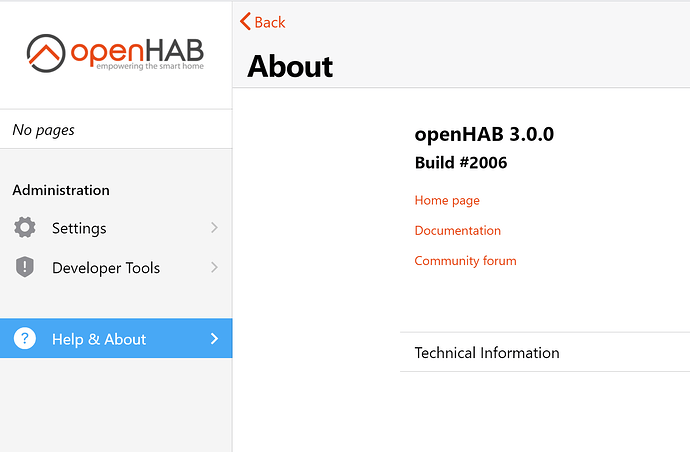This screenshot has height=452, width=690.
Task: Open the Developer Tools menu item
Action: click(116, 267)
